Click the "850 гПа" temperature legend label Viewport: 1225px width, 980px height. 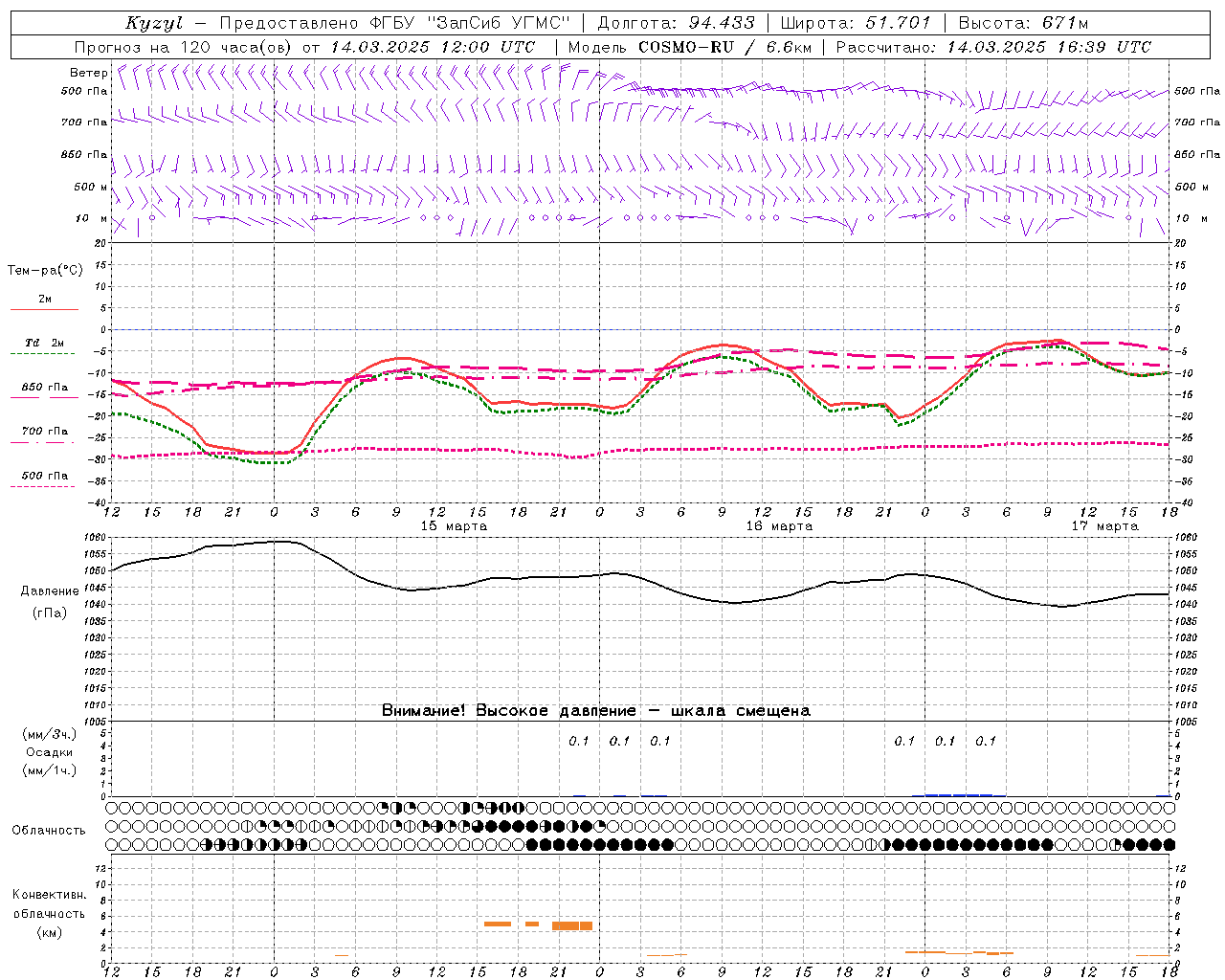point(45,388)
